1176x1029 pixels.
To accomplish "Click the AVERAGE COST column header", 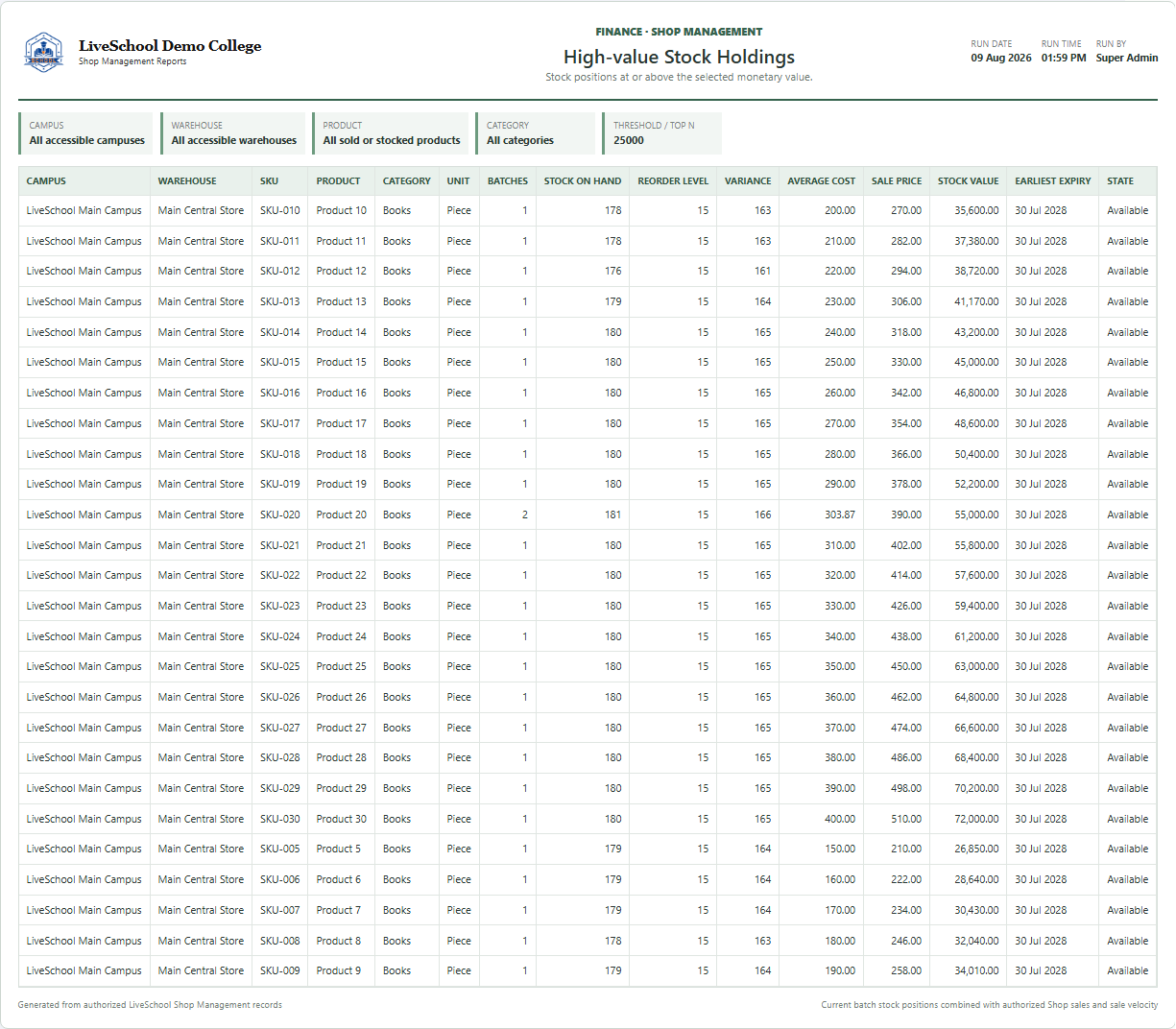I will 821,180.
